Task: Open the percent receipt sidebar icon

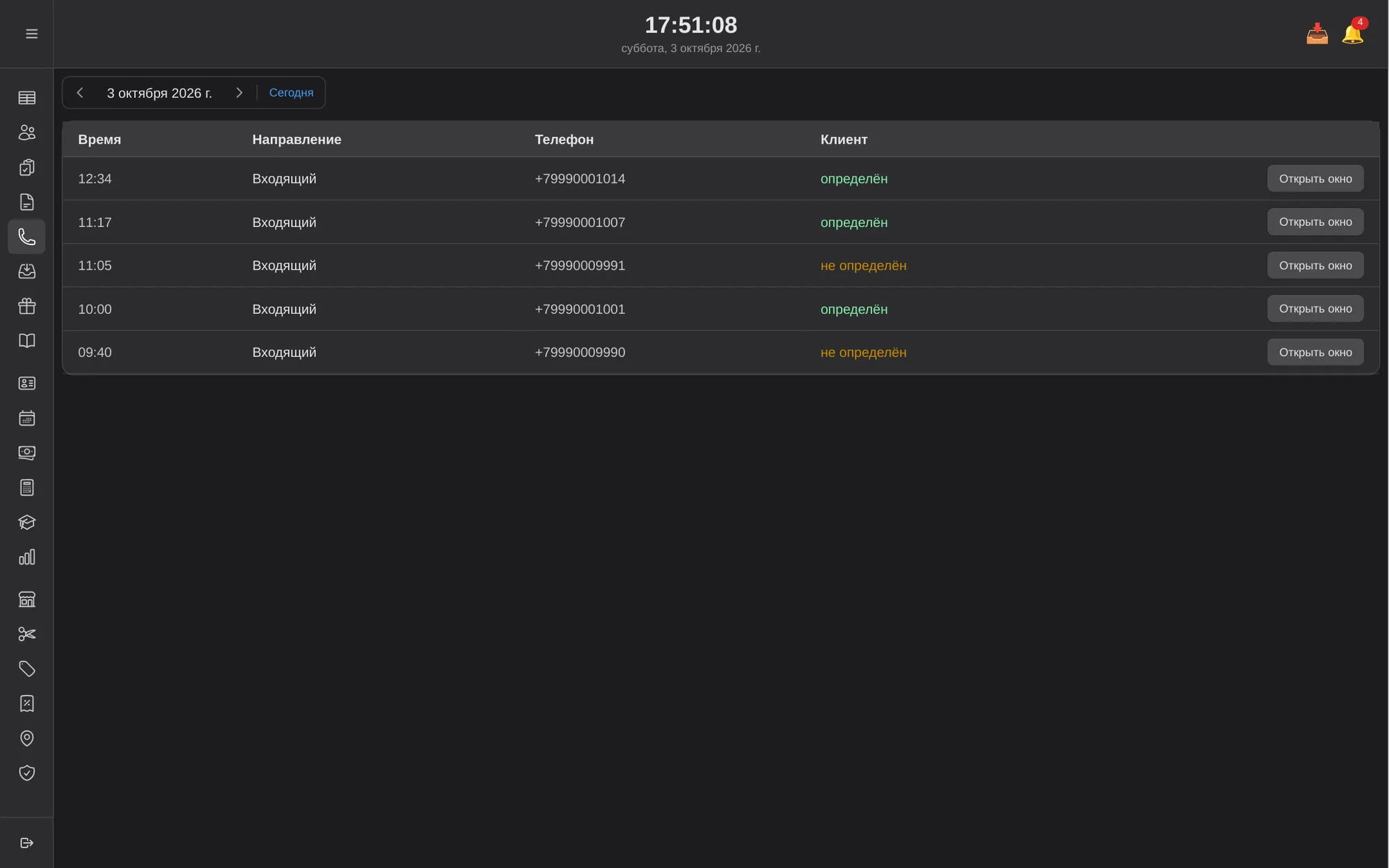Action: (26, 703)
